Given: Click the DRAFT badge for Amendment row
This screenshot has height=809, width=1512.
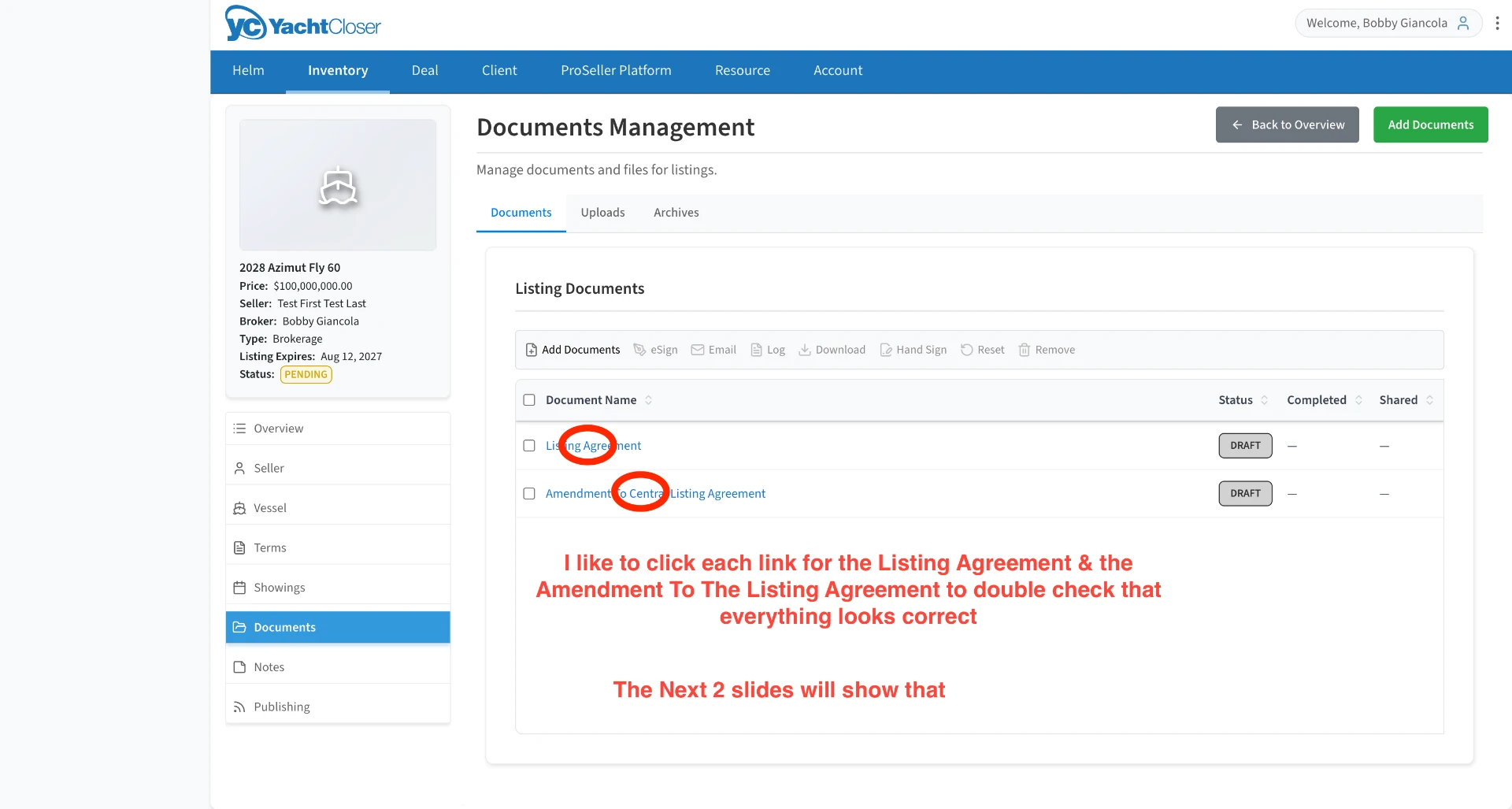Looking at the screenshot, I should pos(1245,493).
